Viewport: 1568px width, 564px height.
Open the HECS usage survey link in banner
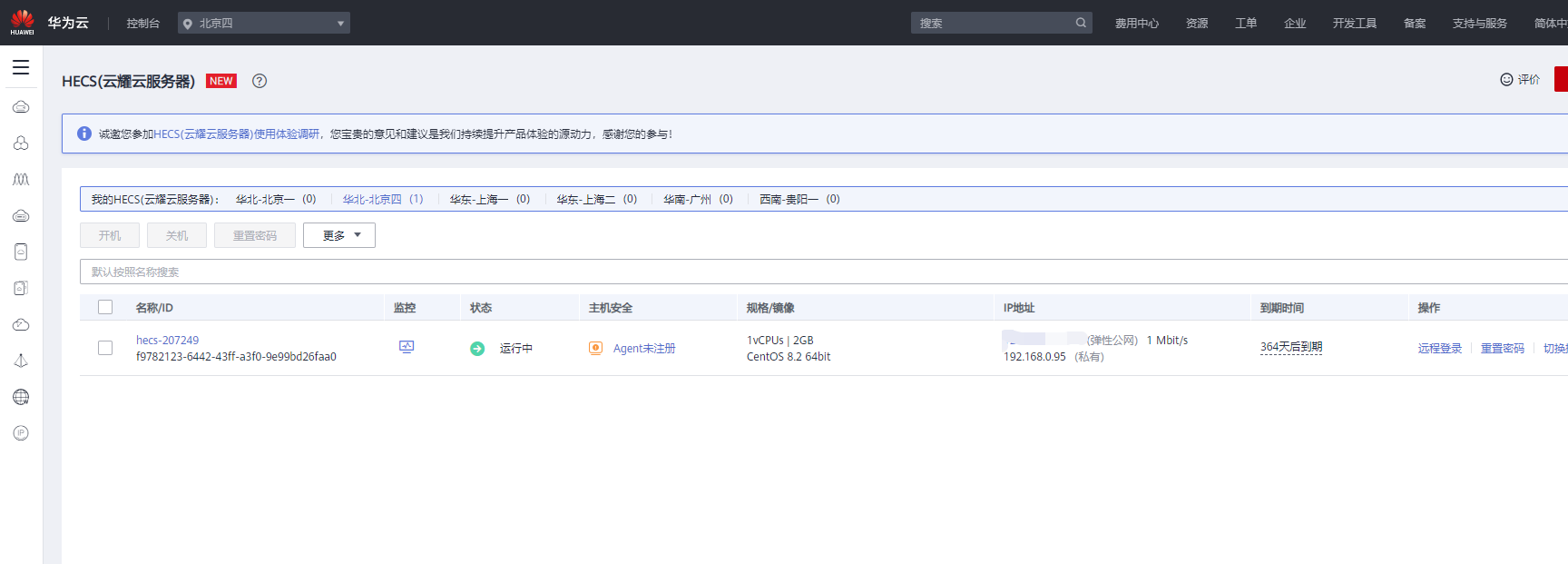[236, 134]
